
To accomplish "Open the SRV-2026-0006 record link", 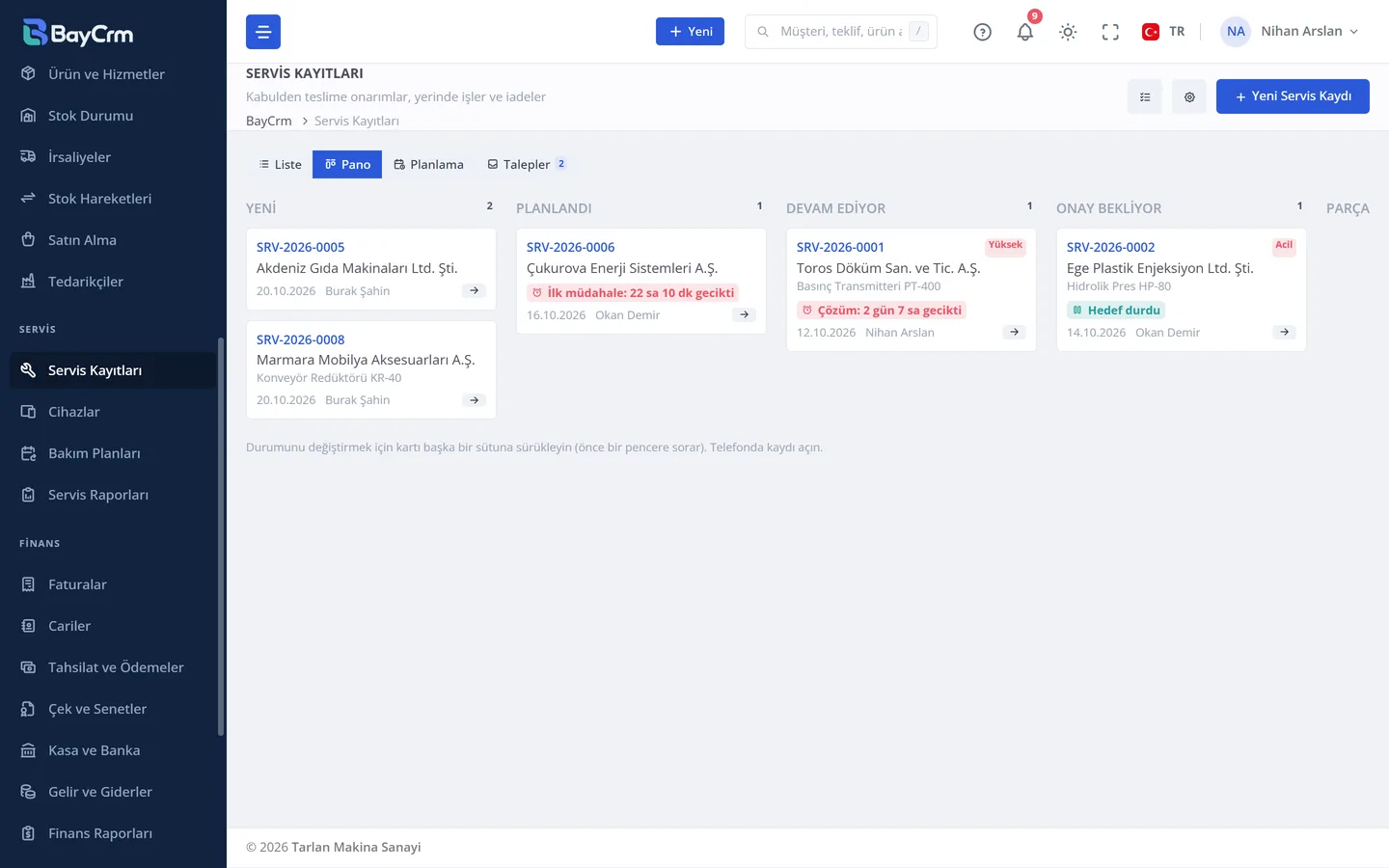I will pos(570,247).
